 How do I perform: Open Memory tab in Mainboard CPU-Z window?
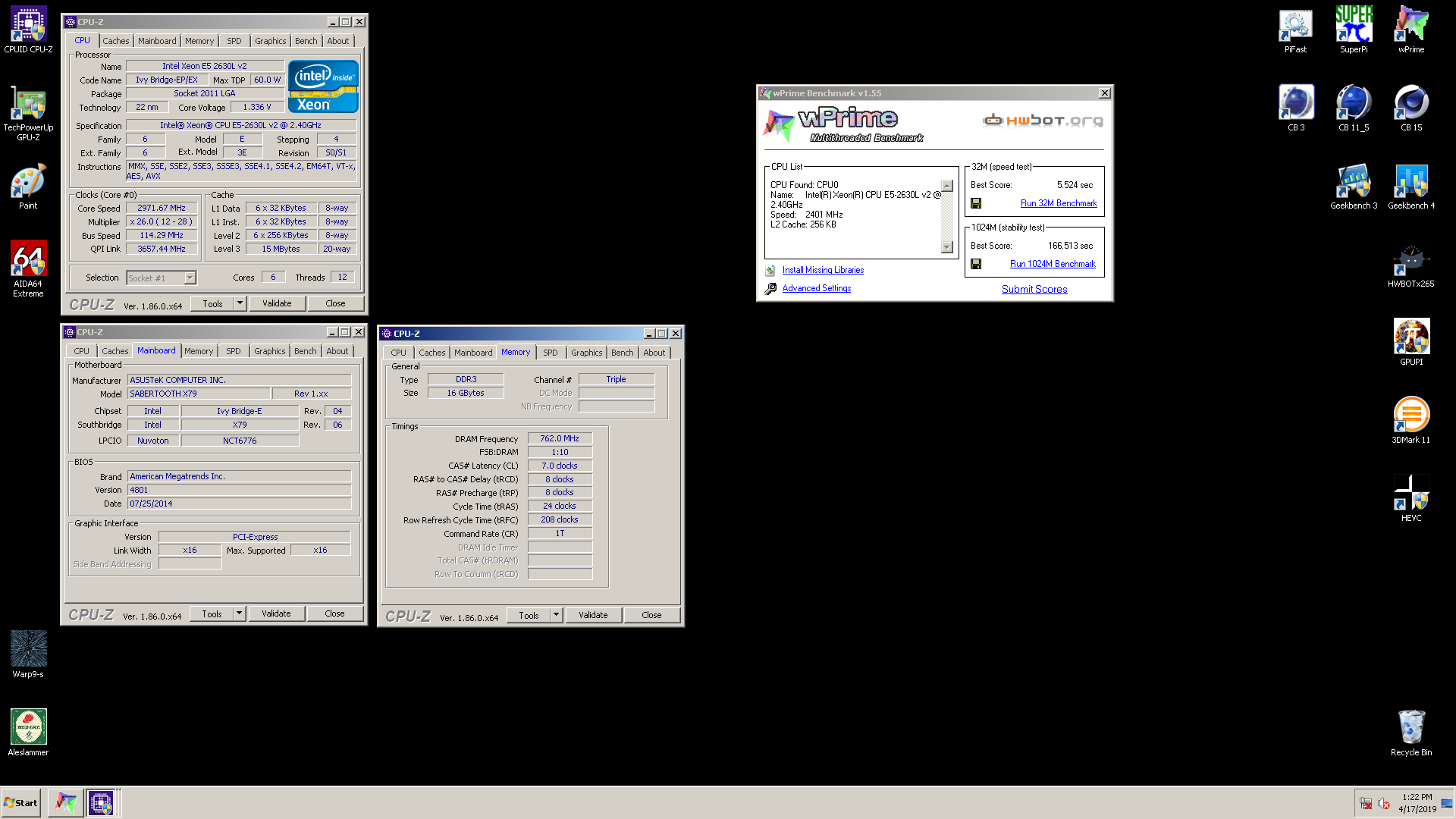click(x=199, y=351)
